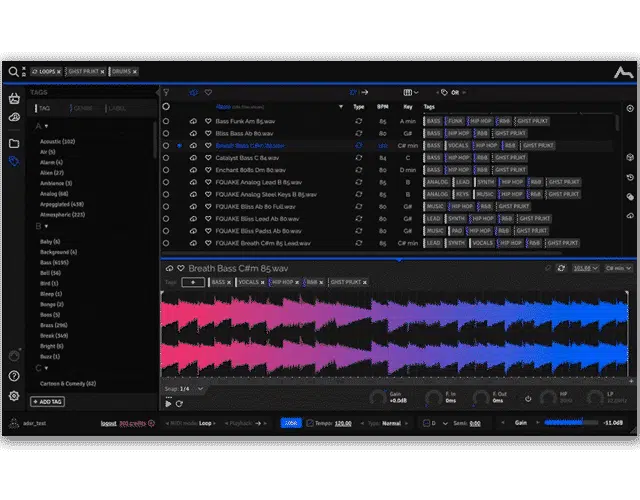Screen dimensions: 640x500
Task: Favorite FQUAKE Bliss Lead Ab 80.wav heart
Action: click(208, 219)
